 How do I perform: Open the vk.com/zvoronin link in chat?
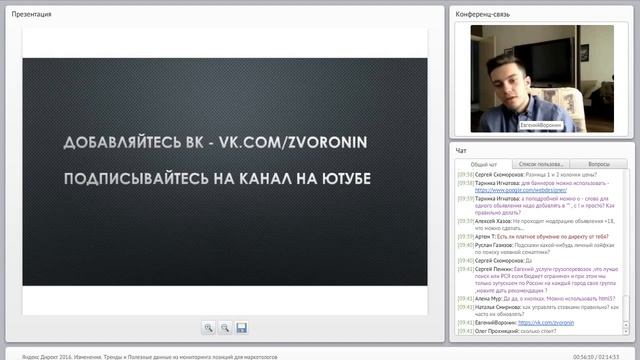coord(546,322)
